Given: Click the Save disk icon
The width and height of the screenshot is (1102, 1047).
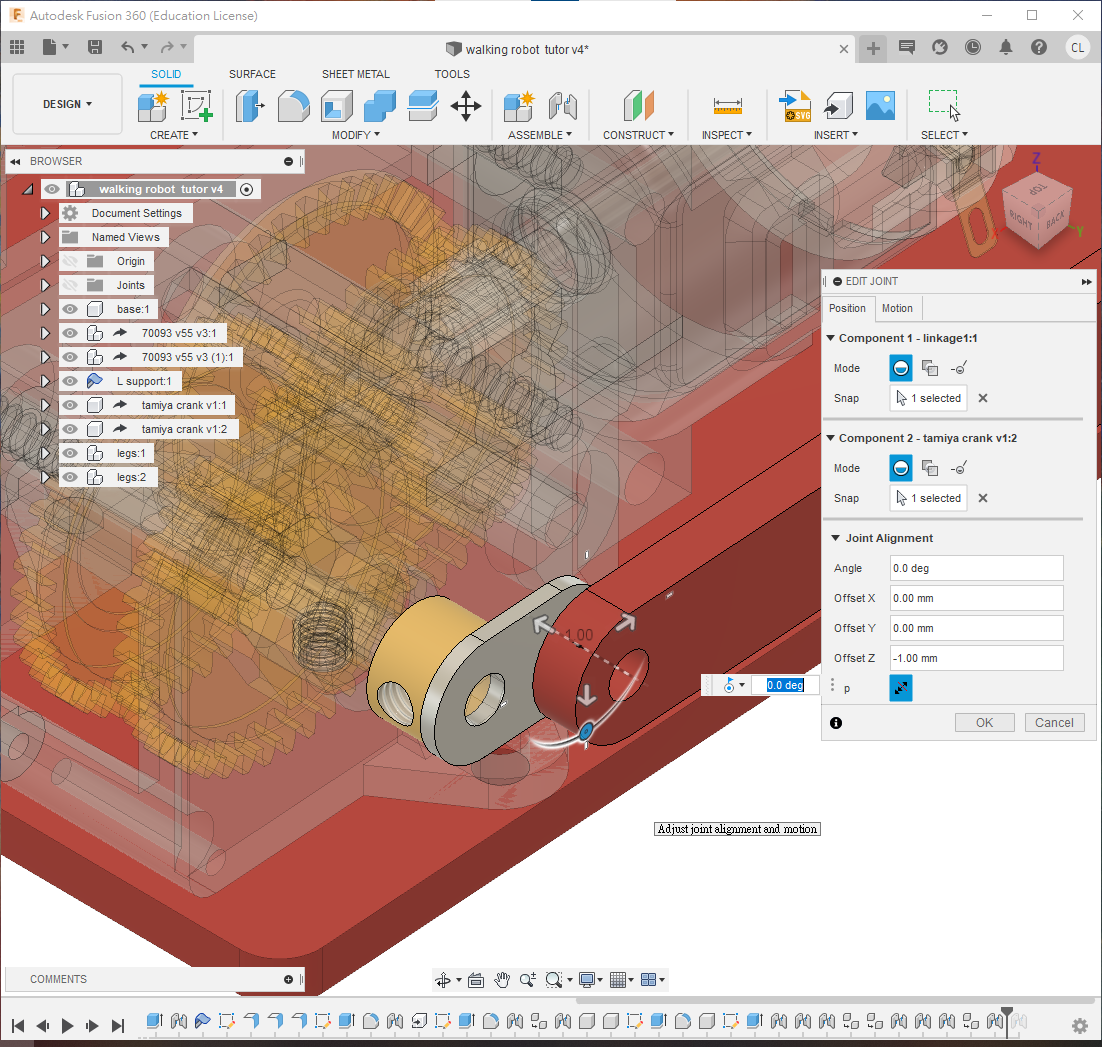Looking at the screenshot, I should point(95,47).
